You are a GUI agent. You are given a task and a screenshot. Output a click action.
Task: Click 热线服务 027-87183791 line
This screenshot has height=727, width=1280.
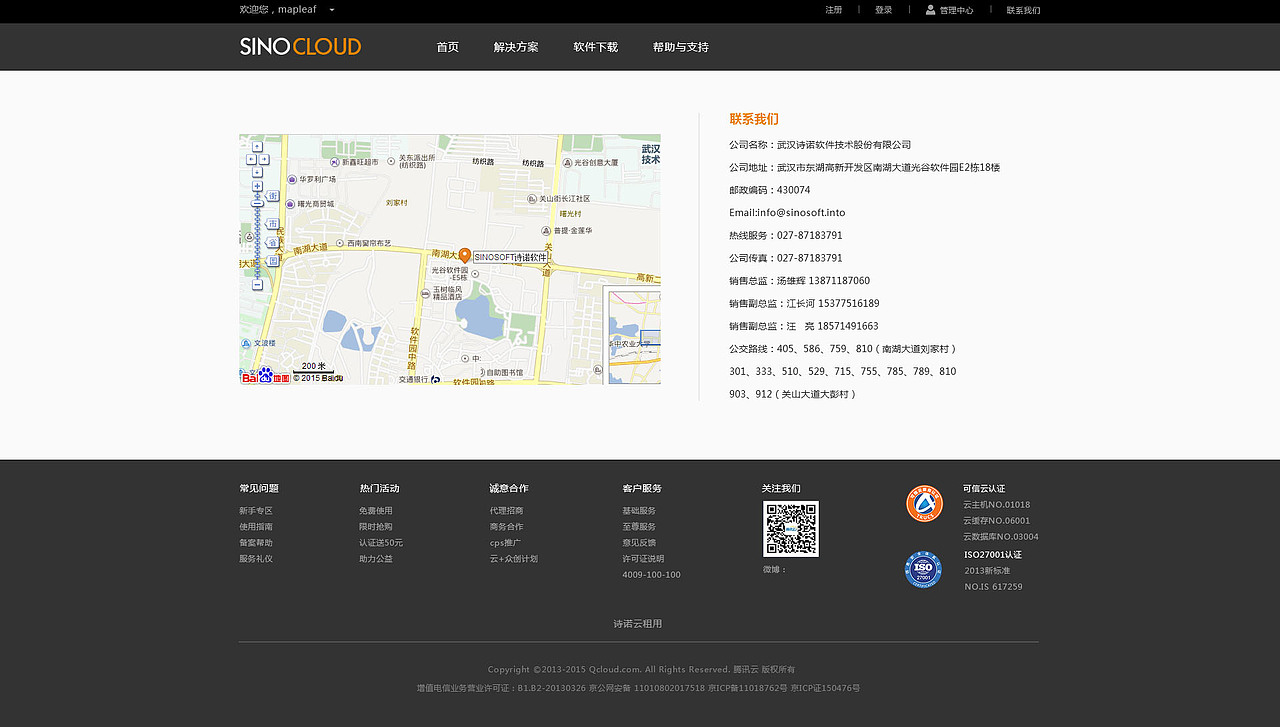[x=786, y=236]
